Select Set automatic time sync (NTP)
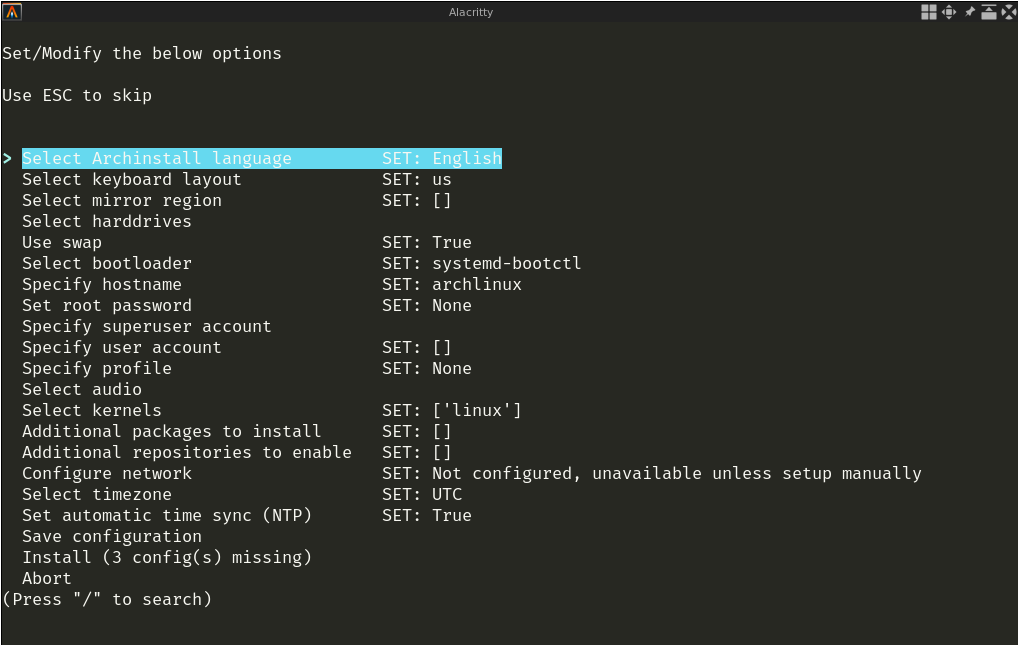1021x648 pixels. (167, 516)
